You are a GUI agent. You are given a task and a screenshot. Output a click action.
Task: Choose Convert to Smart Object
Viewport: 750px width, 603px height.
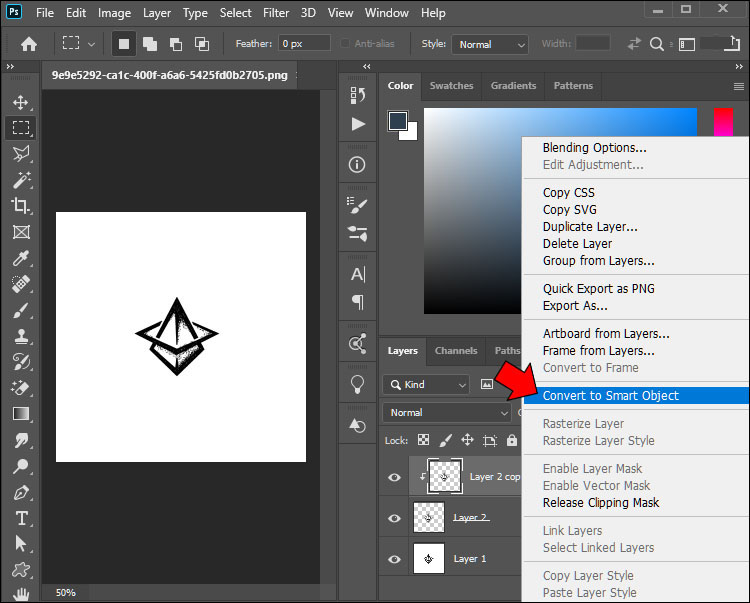[637, 395]
